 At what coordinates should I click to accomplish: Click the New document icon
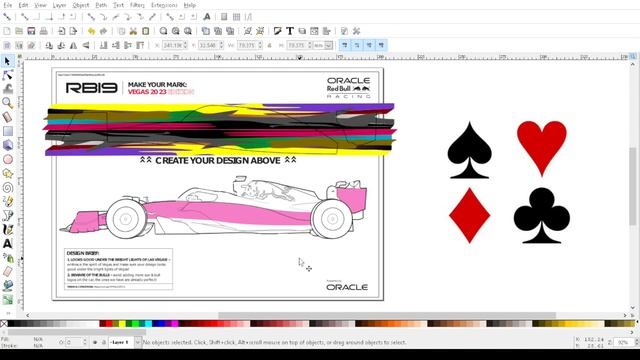[x=7, y=31]
